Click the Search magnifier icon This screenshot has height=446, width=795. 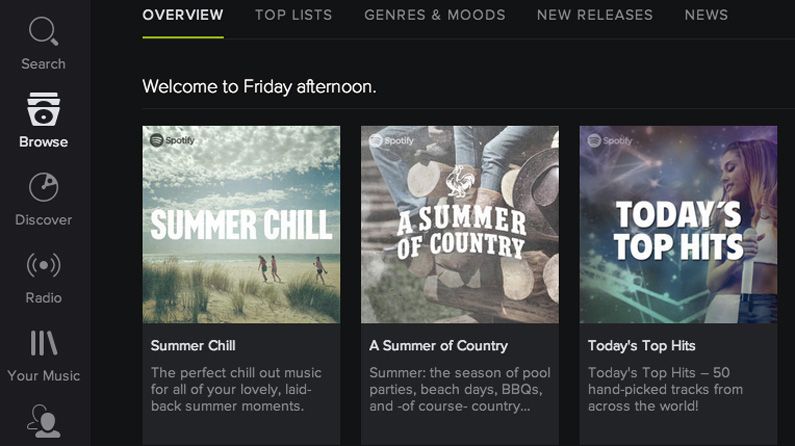43,32
